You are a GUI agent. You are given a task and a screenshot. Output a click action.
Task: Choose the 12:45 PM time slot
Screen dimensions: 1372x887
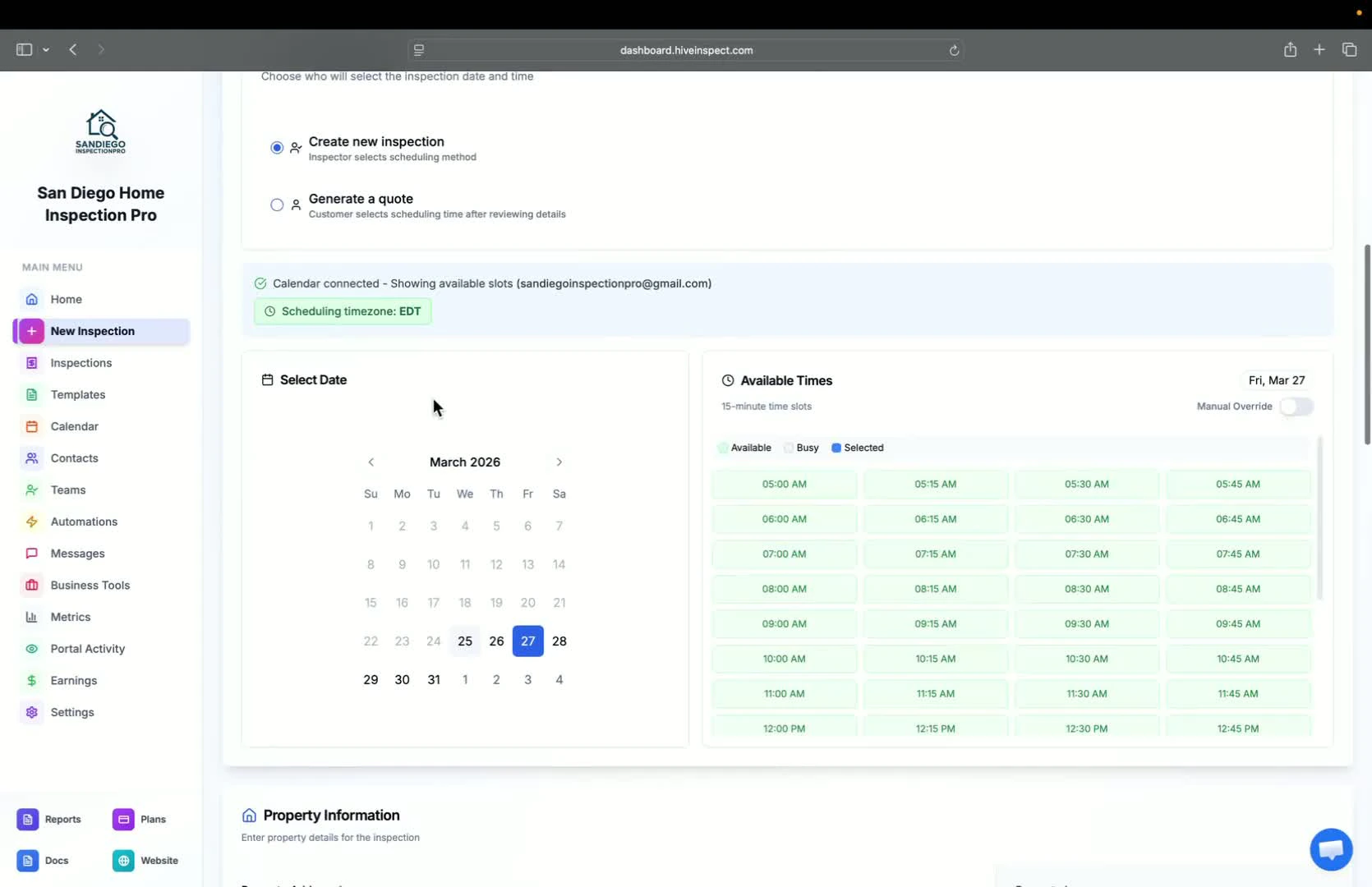[1237, 728]
